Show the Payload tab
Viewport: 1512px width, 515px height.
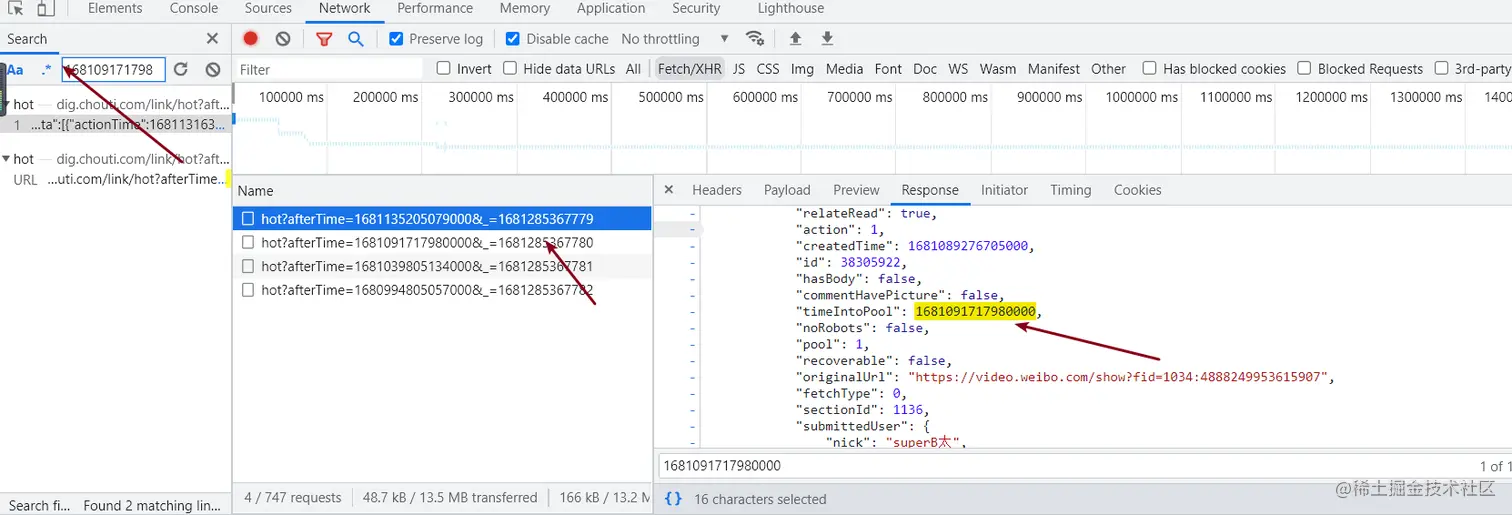787,190
